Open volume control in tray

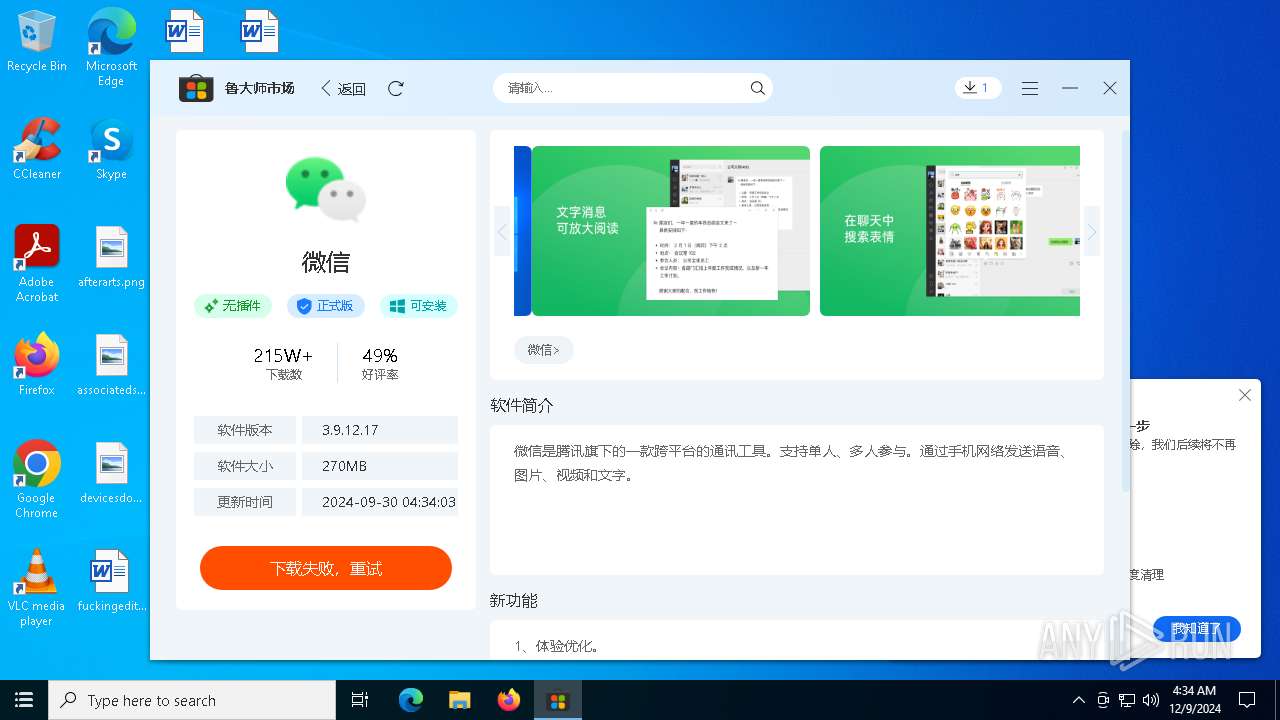pyautogui.click(x=1151, y=700)
